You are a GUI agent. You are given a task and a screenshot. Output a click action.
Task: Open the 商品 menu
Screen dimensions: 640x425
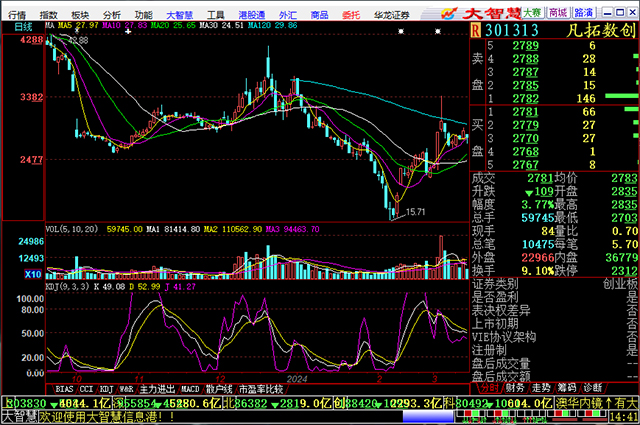click(319, 15)
